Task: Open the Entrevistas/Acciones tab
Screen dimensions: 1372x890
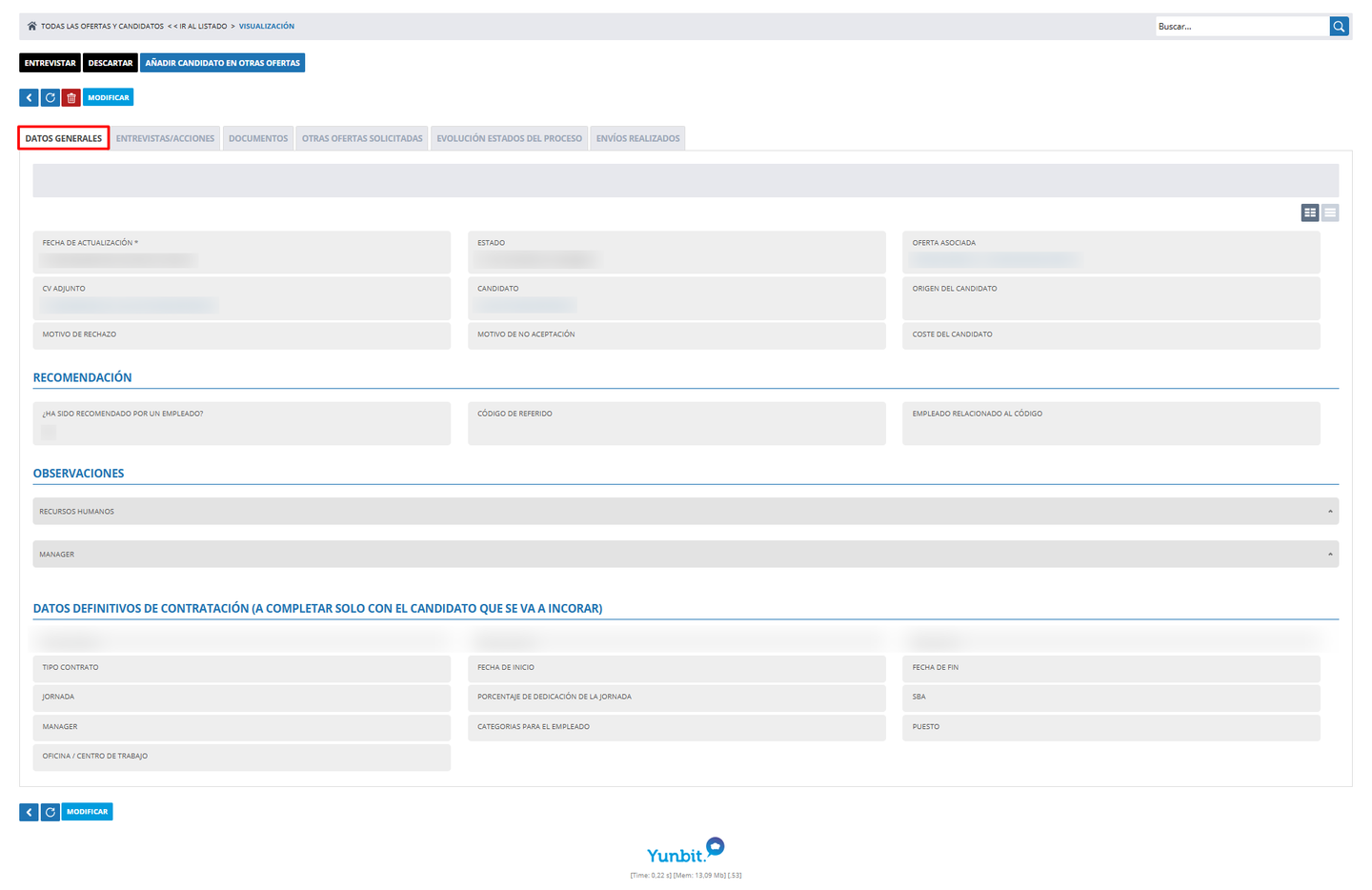Action: click(x=165, y=138)
